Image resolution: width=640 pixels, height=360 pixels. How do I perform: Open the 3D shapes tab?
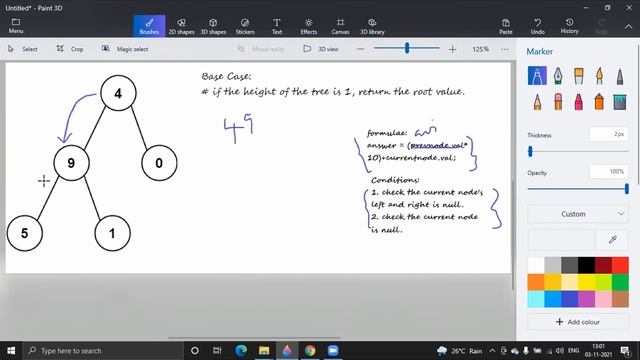213,26
